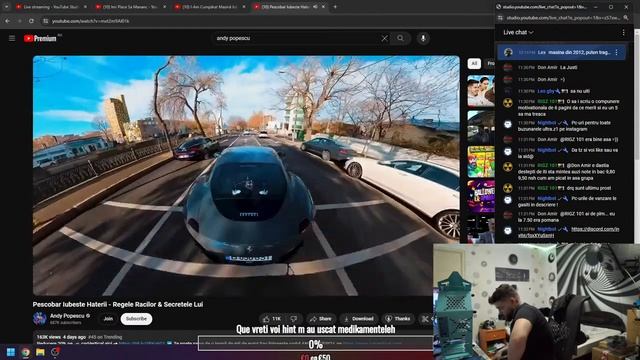
Task: Open the OBS taskbar icon
Action: (x=55, y=352)
